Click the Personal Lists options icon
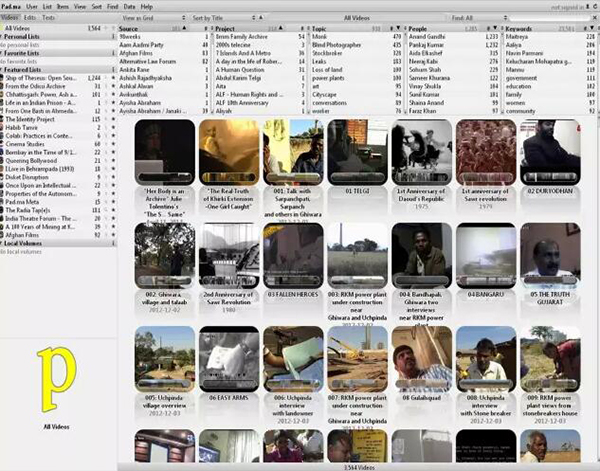 tap(113, 37)
